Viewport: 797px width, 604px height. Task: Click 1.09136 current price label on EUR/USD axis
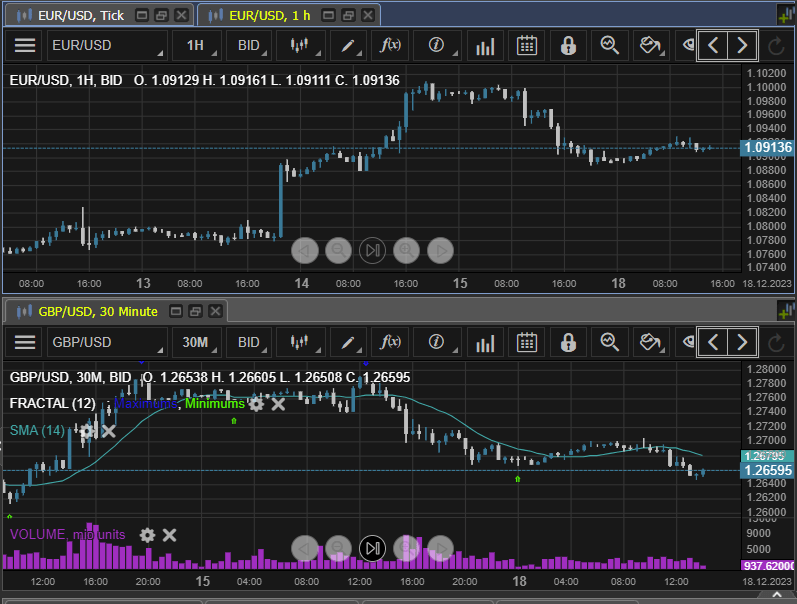[768, 147]
